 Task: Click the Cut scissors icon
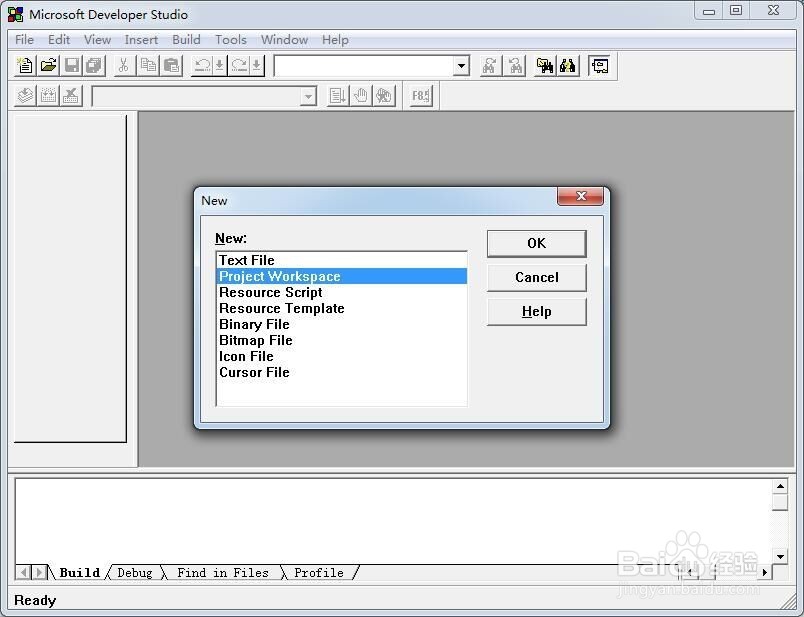click(124, 66)
